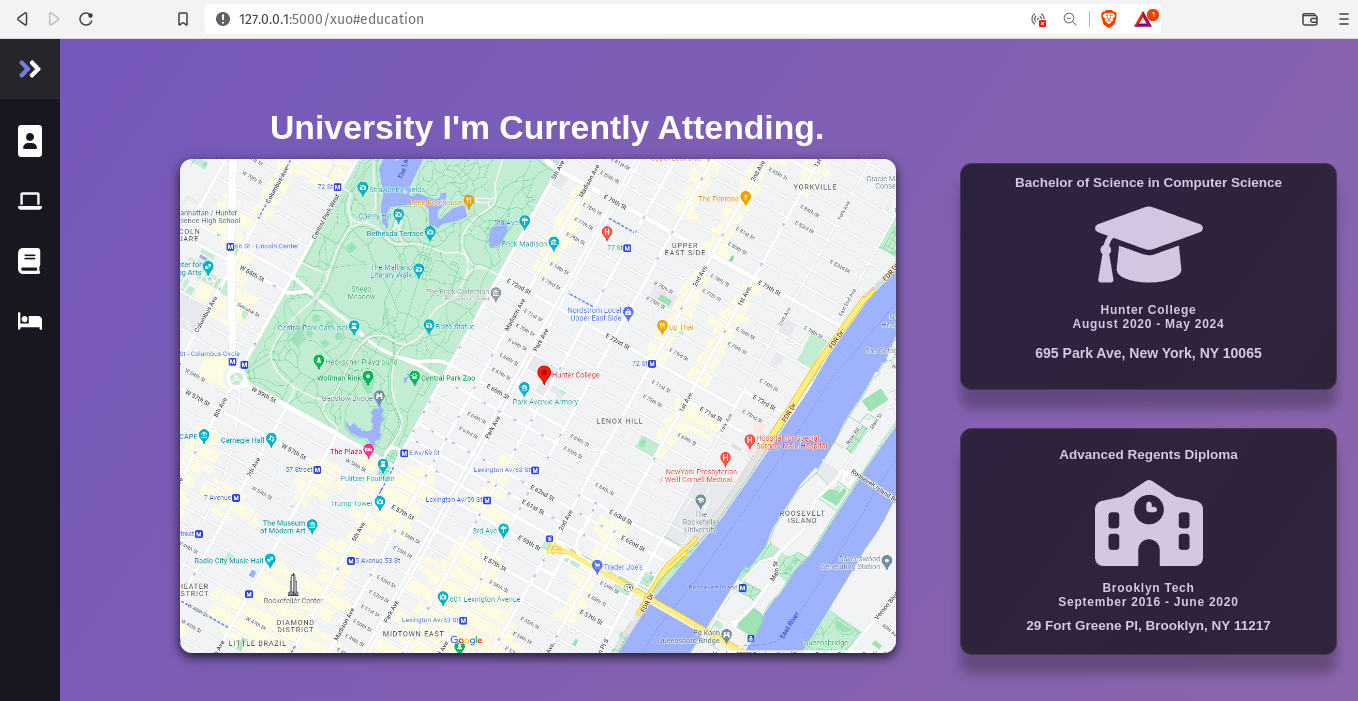Go back using the browser back arrow
Viewport: 1358px width, 701px height.
point(22,19)
